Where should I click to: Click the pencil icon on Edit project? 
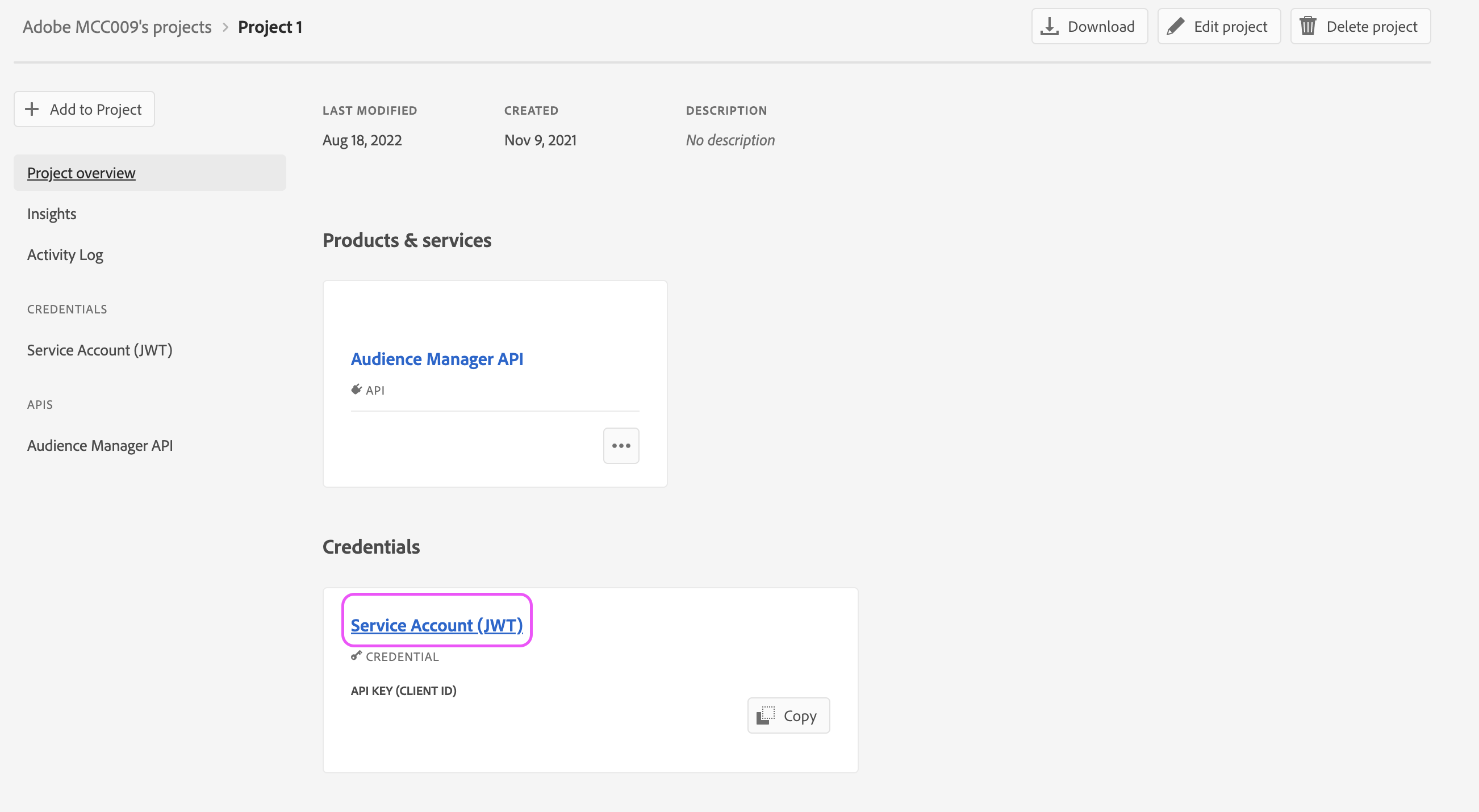coord(1175,26)
